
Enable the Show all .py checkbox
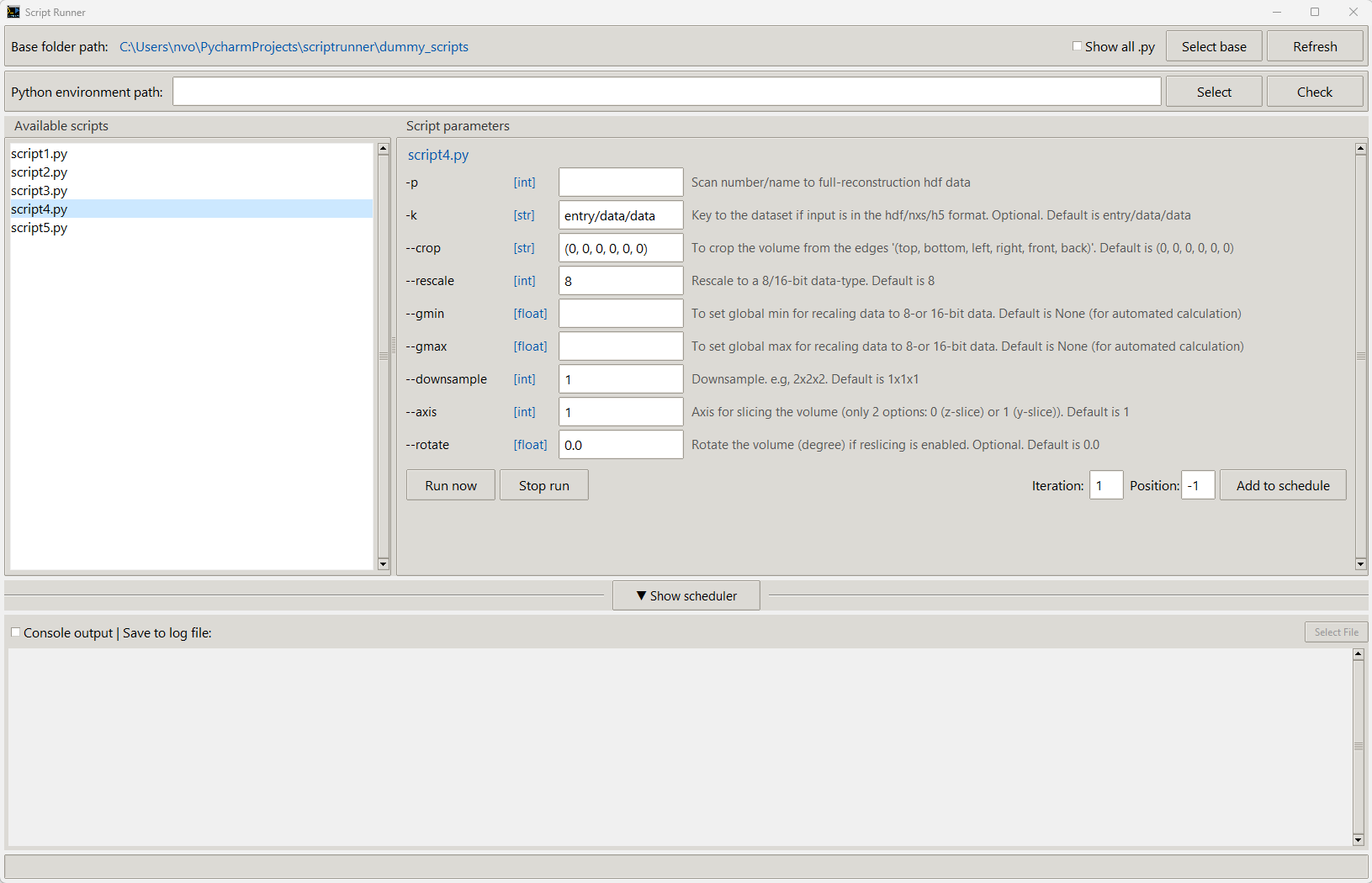click(1077, 46)
